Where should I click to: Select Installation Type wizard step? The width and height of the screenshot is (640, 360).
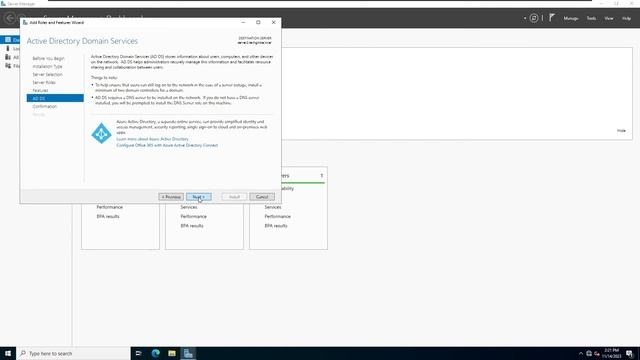click(47, 66)
